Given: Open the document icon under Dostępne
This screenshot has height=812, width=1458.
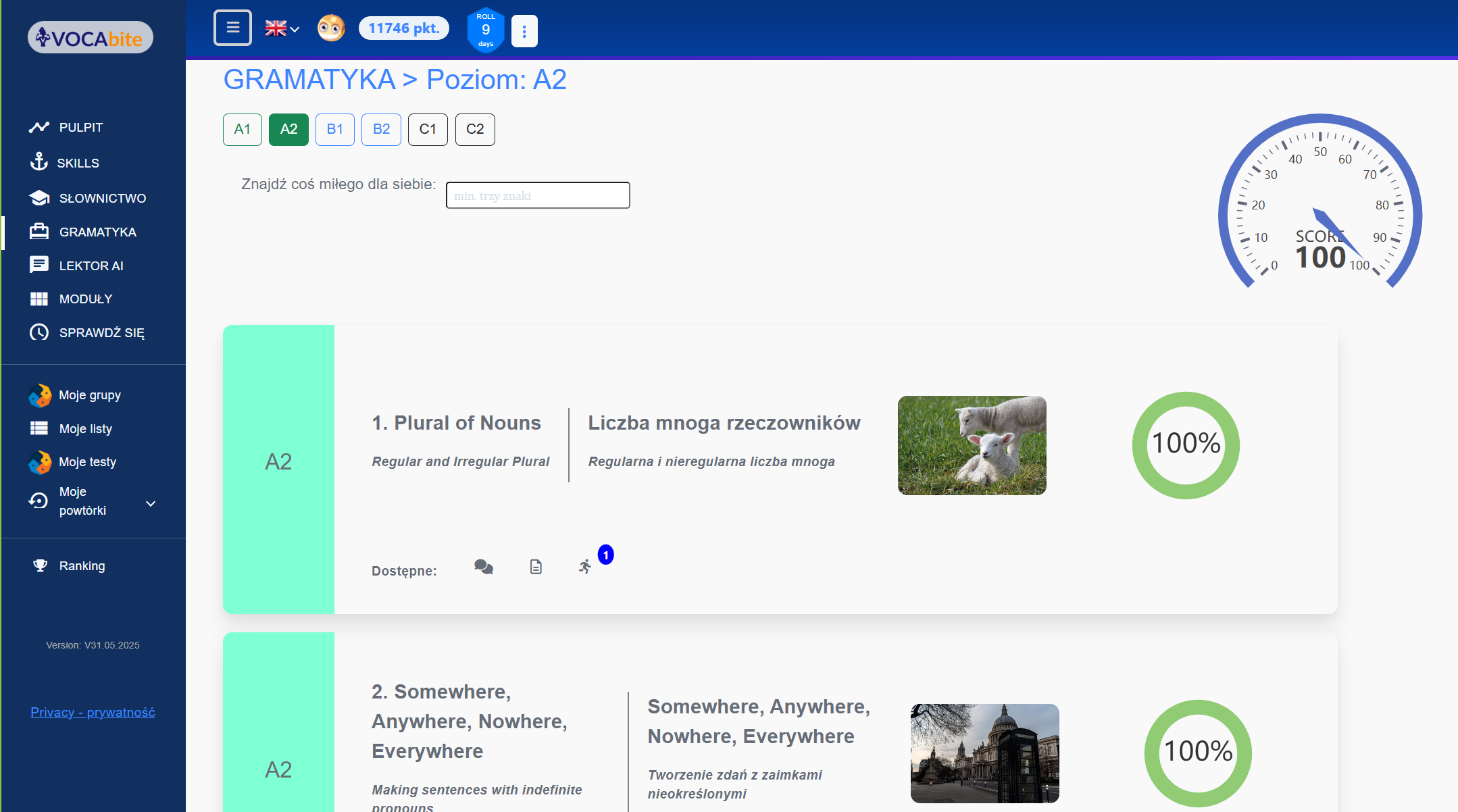Looking at the screenshot, I should pos(536,567).
